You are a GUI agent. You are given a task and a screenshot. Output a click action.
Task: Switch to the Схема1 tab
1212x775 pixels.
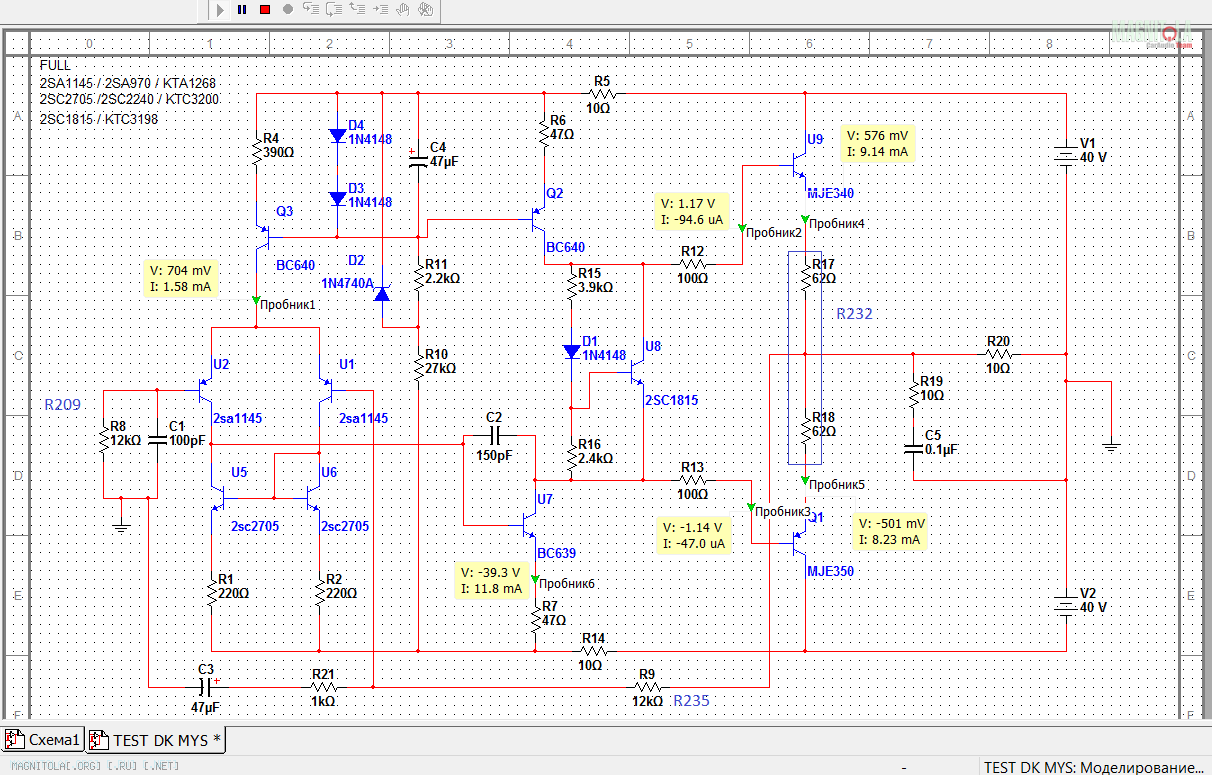tap(44, 740)
